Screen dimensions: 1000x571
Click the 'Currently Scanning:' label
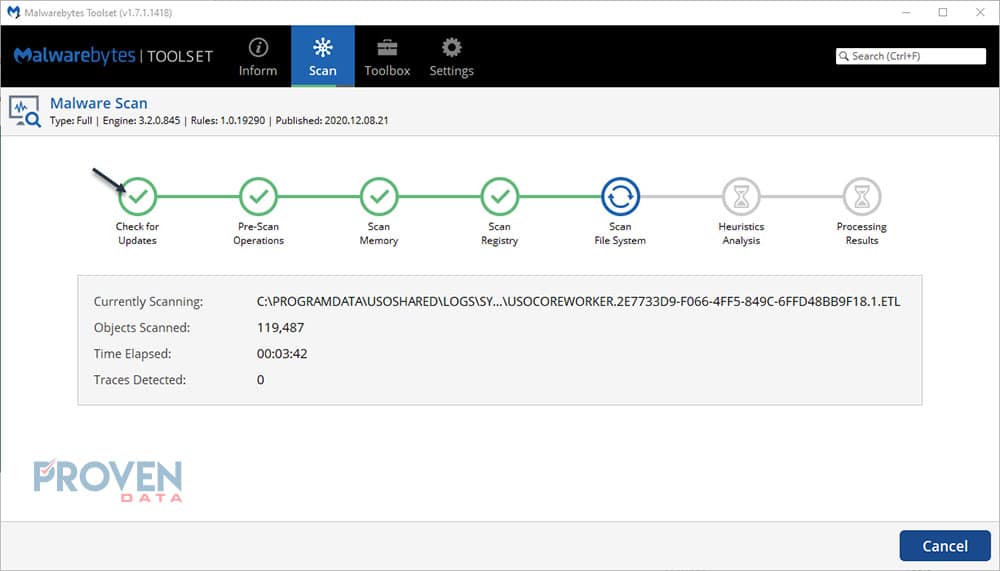click(149, 302)
